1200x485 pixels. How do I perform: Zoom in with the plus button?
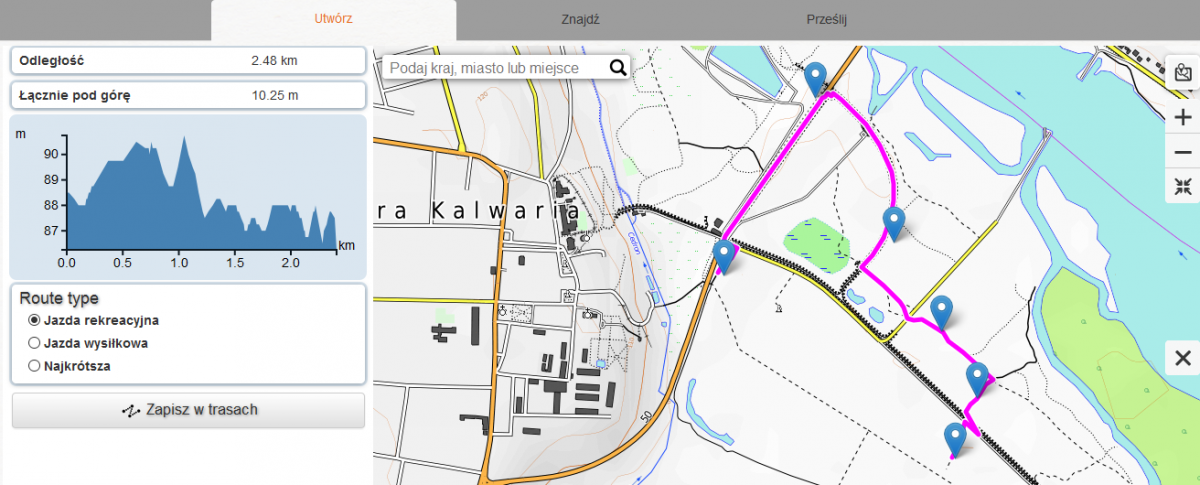click(1183, 117)
